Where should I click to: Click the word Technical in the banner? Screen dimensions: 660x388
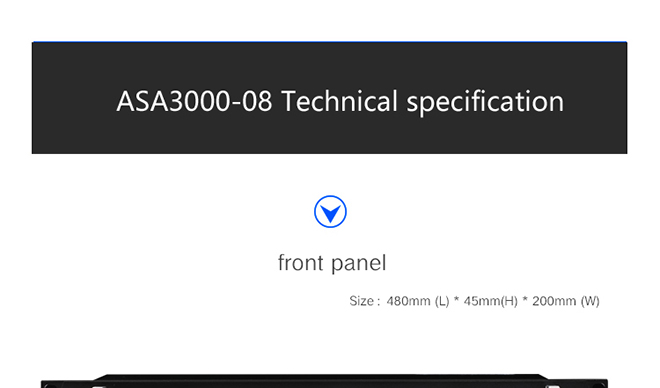point(339,101)
